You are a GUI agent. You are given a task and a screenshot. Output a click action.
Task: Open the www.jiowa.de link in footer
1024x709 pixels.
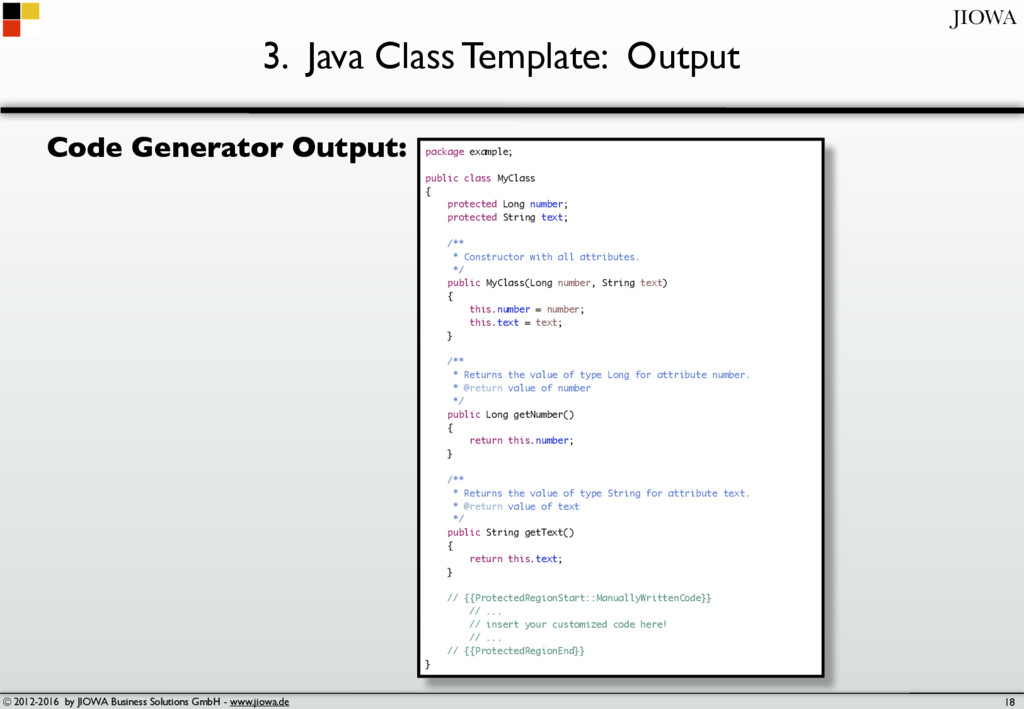click(259, 702)
